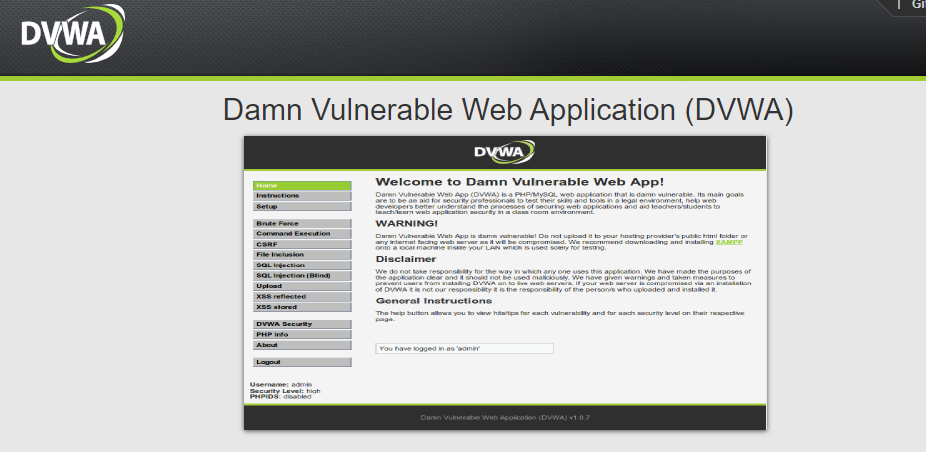
Task: Open DVWA Security settings
Action: coord(301,324)
